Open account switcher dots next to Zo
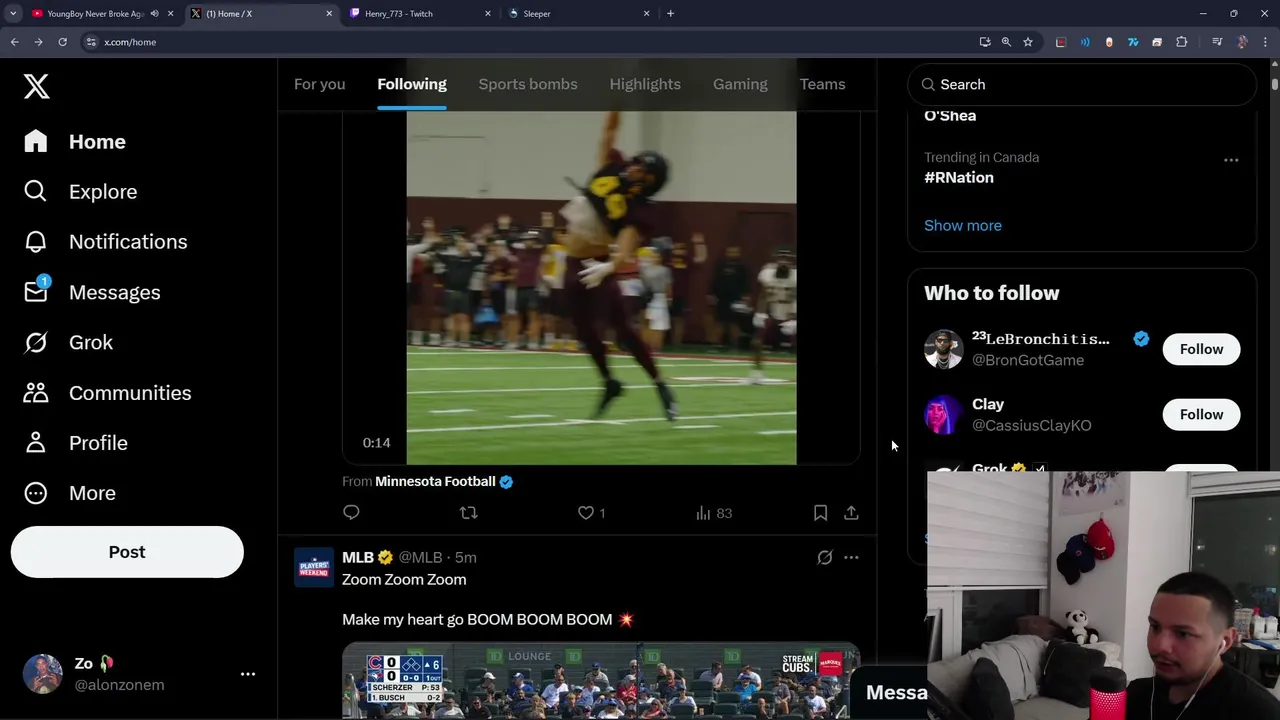This screenshot has width=1280, height=720. point(248,674)
